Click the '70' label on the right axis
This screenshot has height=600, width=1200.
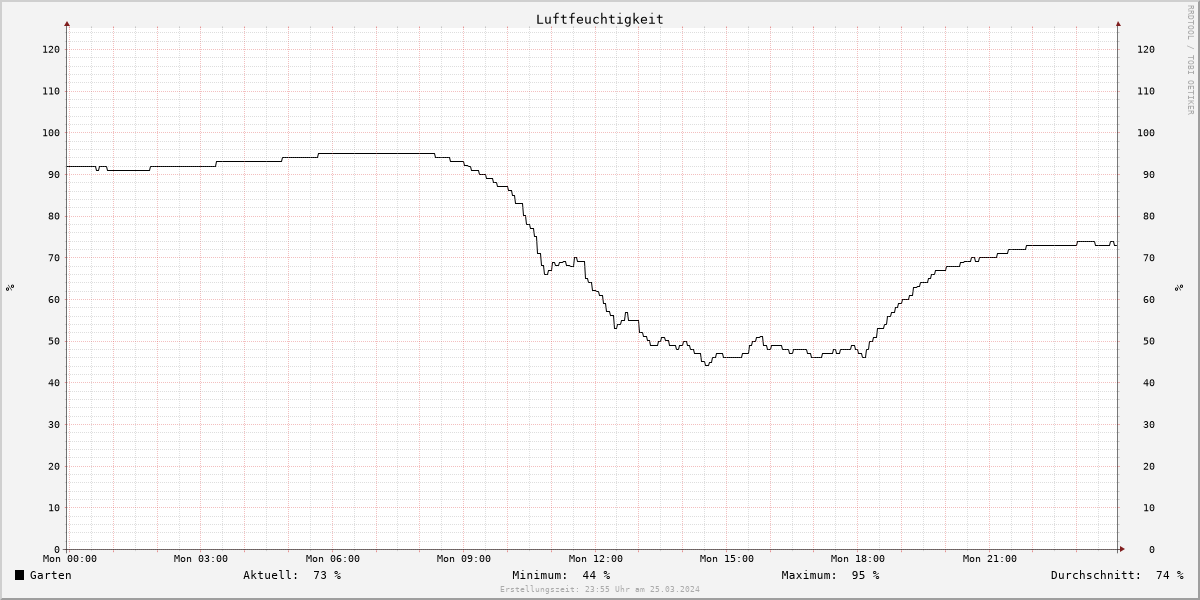click(x=1150, y=258)
